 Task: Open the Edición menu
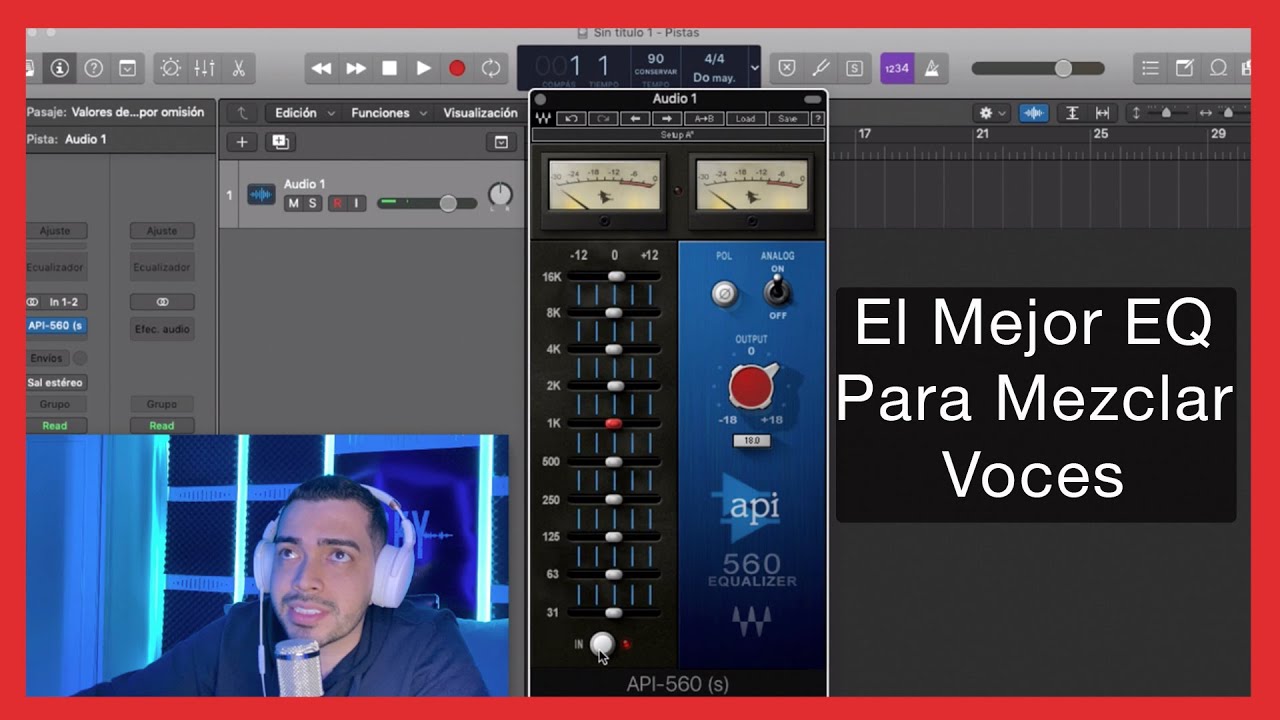click(x=304, y=113)
